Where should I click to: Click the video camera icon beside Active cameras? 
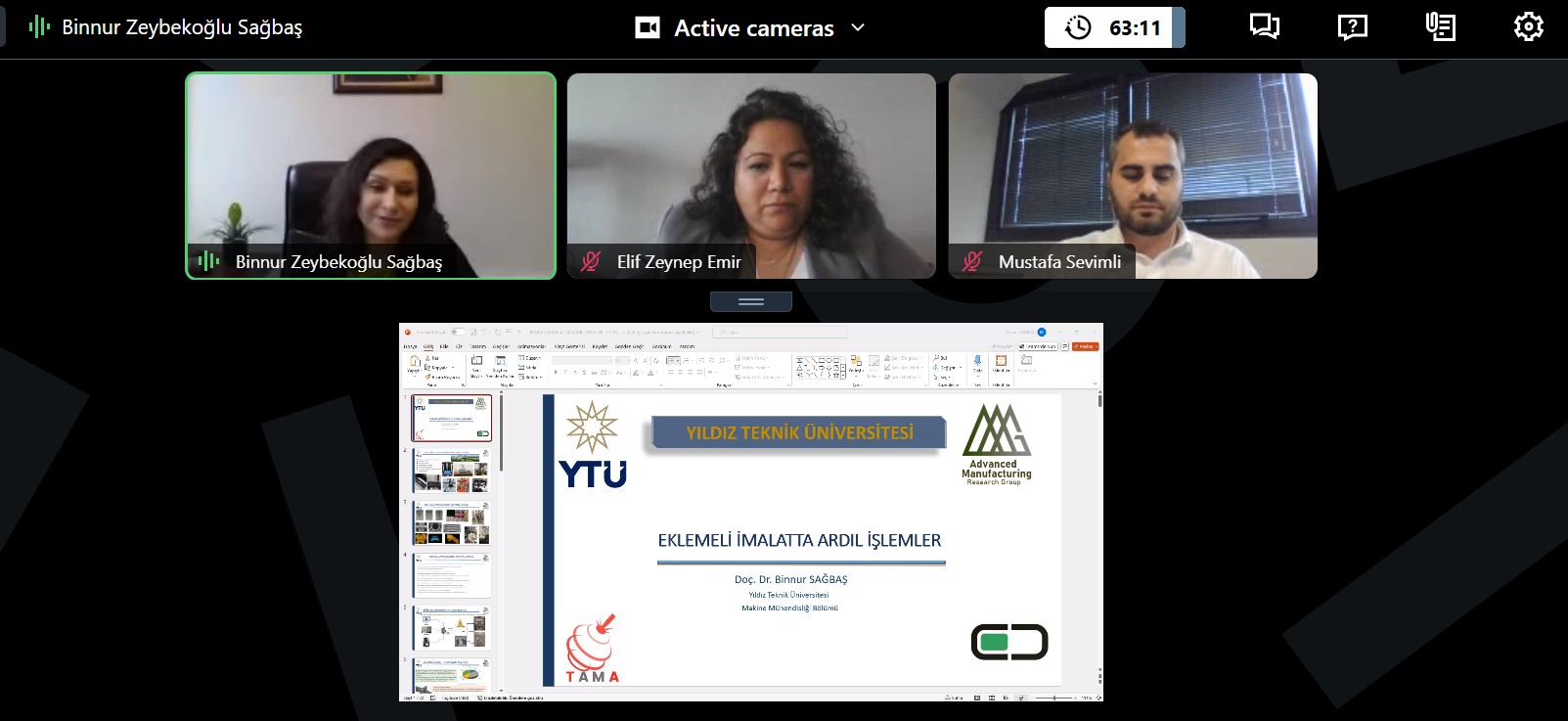click(648, 27)
